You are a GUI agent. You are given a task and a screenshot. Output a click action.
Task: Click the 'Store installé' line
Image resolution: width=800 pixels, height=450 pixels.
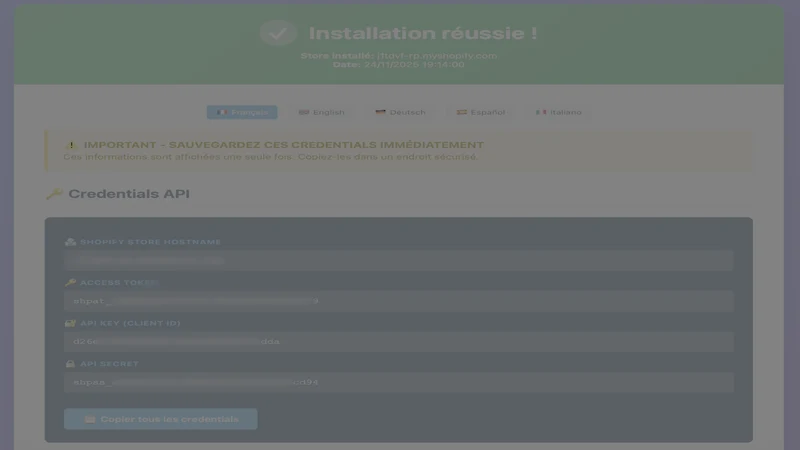(x=398, y=56)
